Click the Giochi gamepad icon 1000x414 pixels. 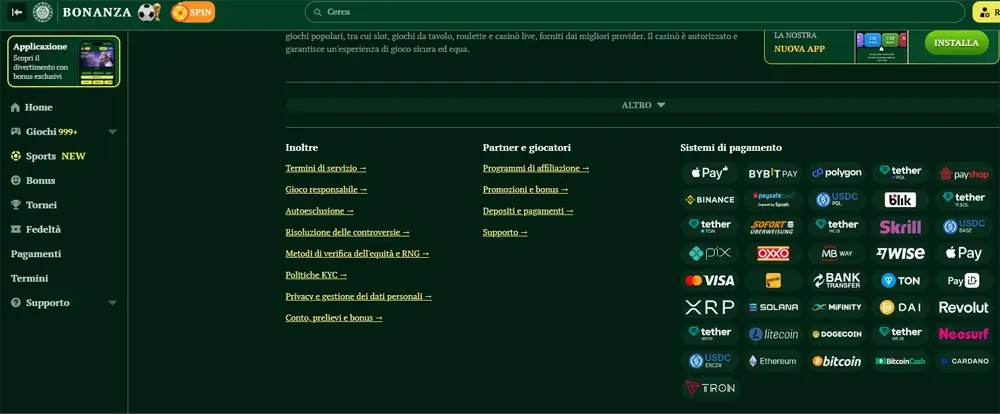(x=15, y=132)
